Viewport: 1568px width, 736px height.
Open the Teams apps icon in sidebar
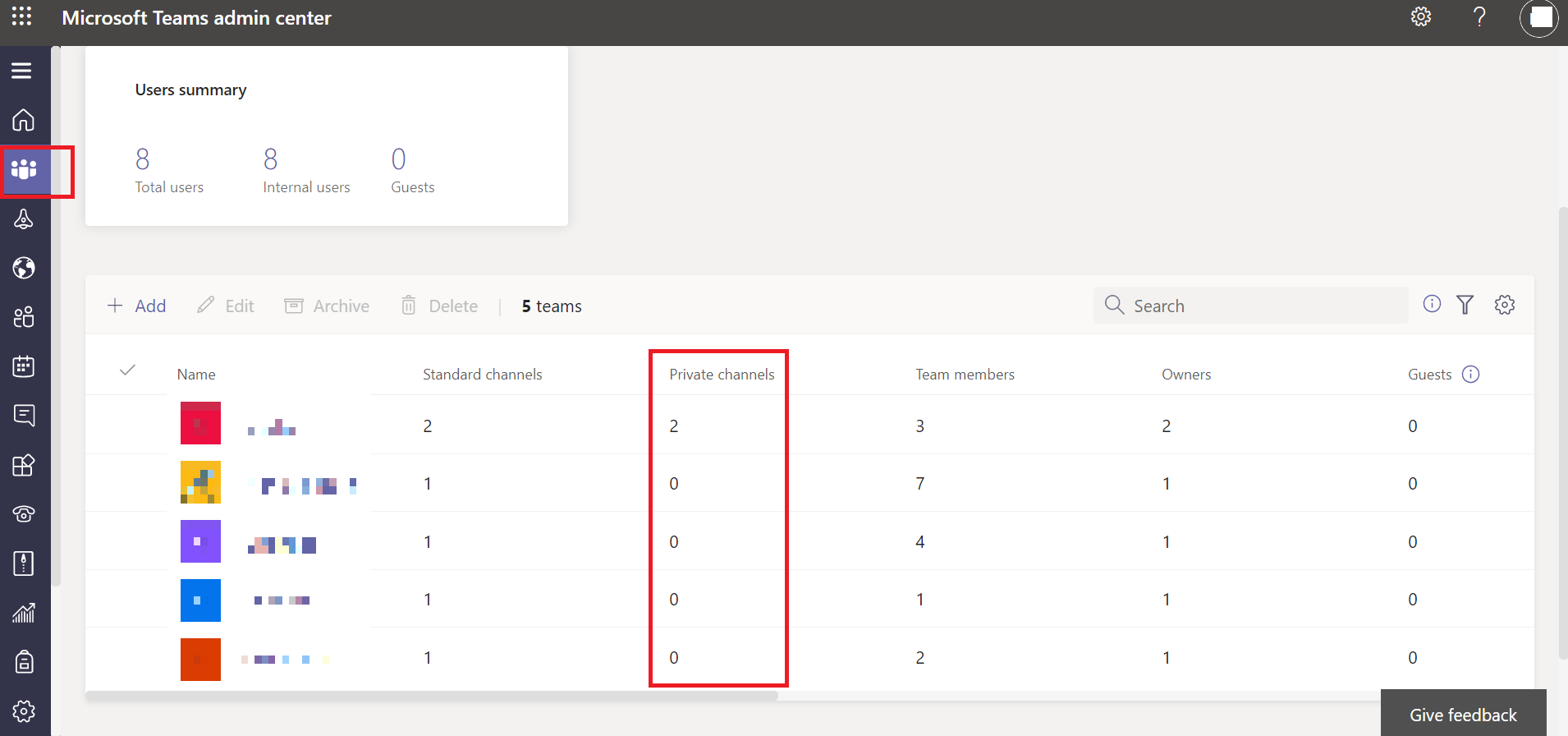click(24, 465)
